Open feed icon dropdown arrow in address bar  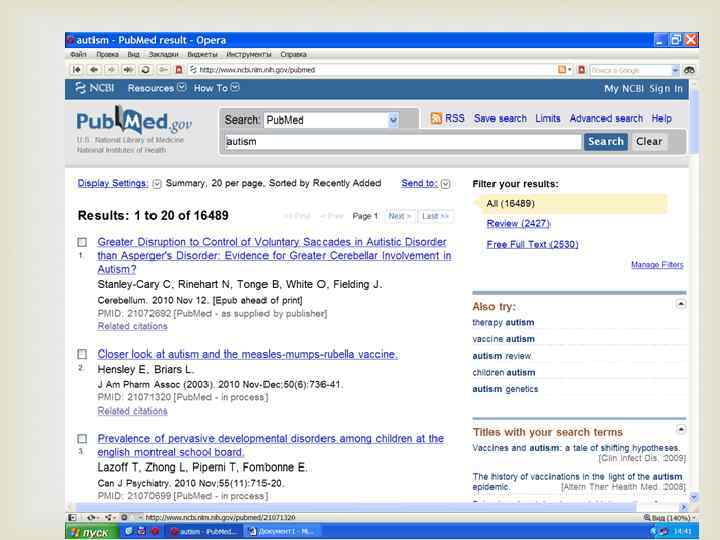[570, 70]
